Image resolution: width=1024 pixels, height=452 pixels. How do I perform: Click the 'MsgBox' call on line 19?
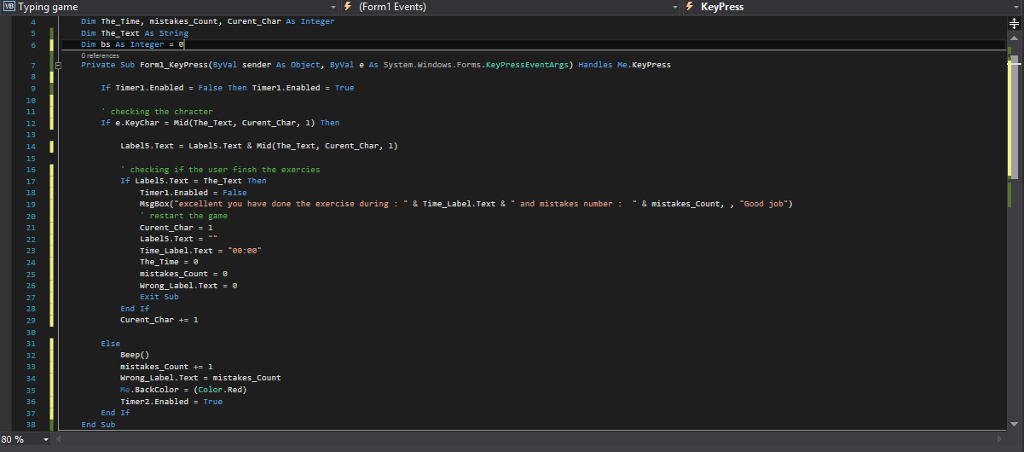154,204
